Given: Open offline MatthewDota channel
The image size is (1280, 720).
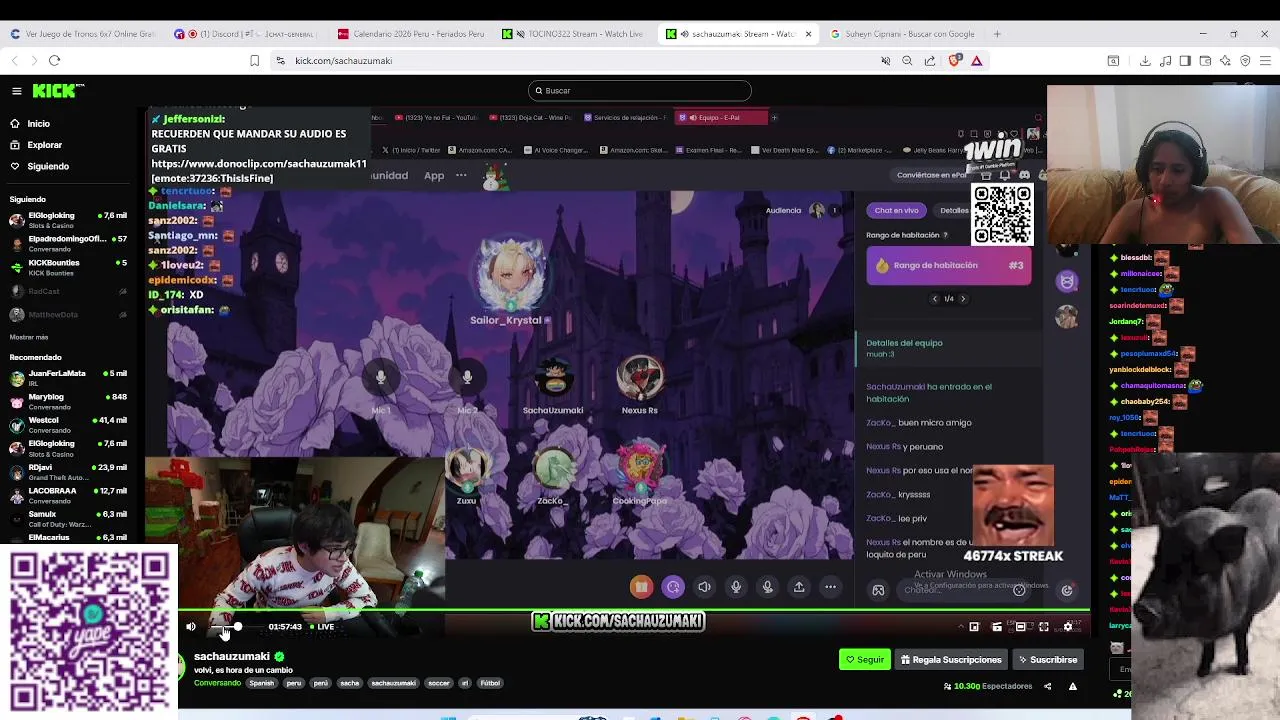Looking at the screenshot, I should click(x=68, y=314).
